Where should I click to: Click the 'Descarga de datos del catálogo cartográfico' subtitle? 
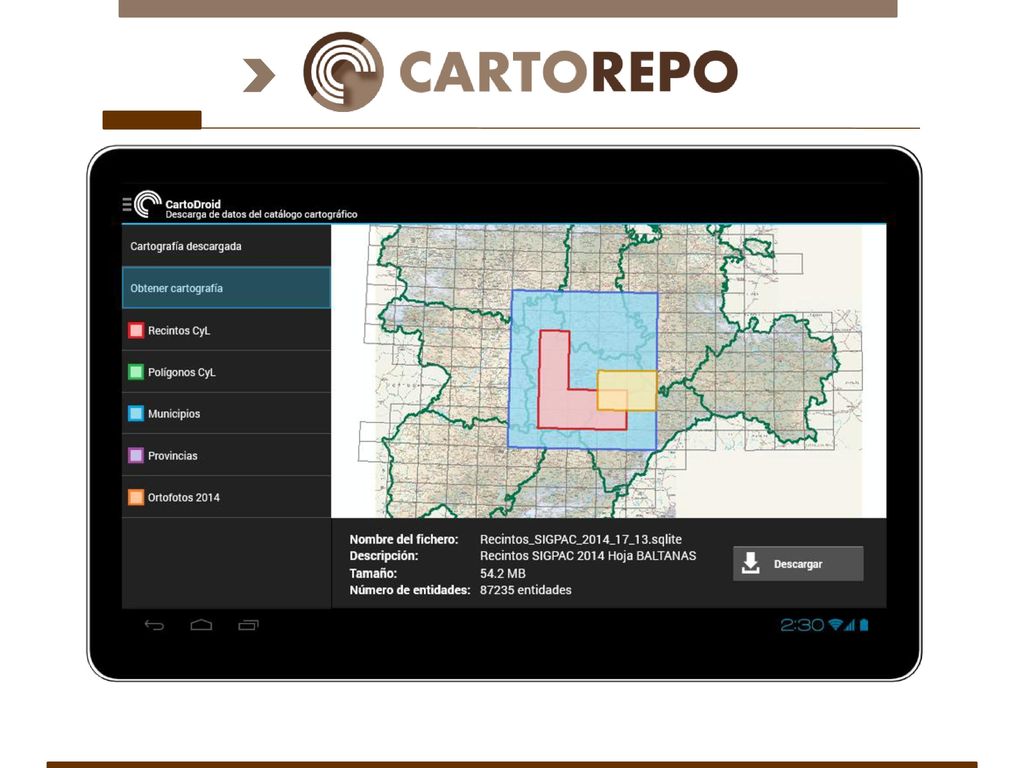tap(261, 214)
